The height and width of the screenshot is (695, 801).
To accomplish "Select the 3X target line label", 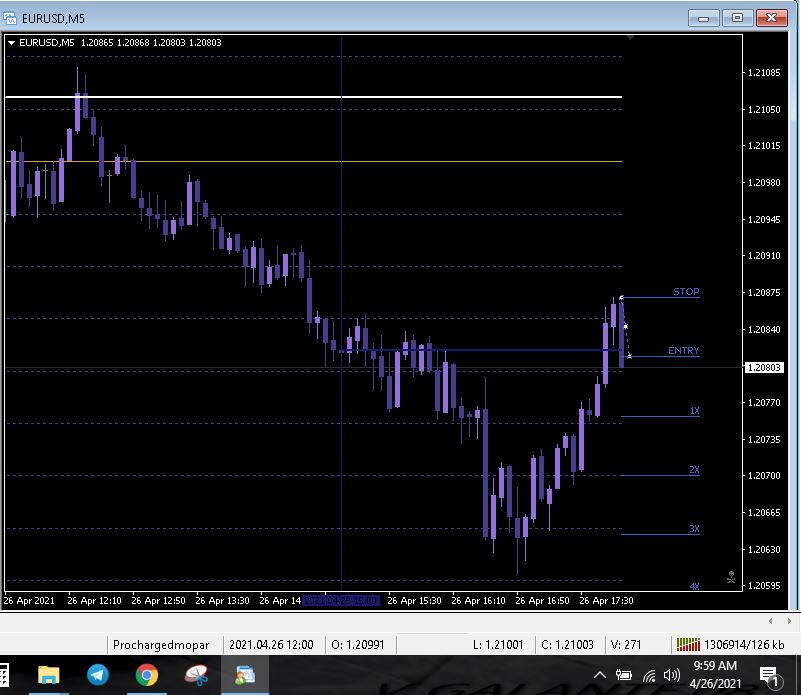I will pos(694,528).
